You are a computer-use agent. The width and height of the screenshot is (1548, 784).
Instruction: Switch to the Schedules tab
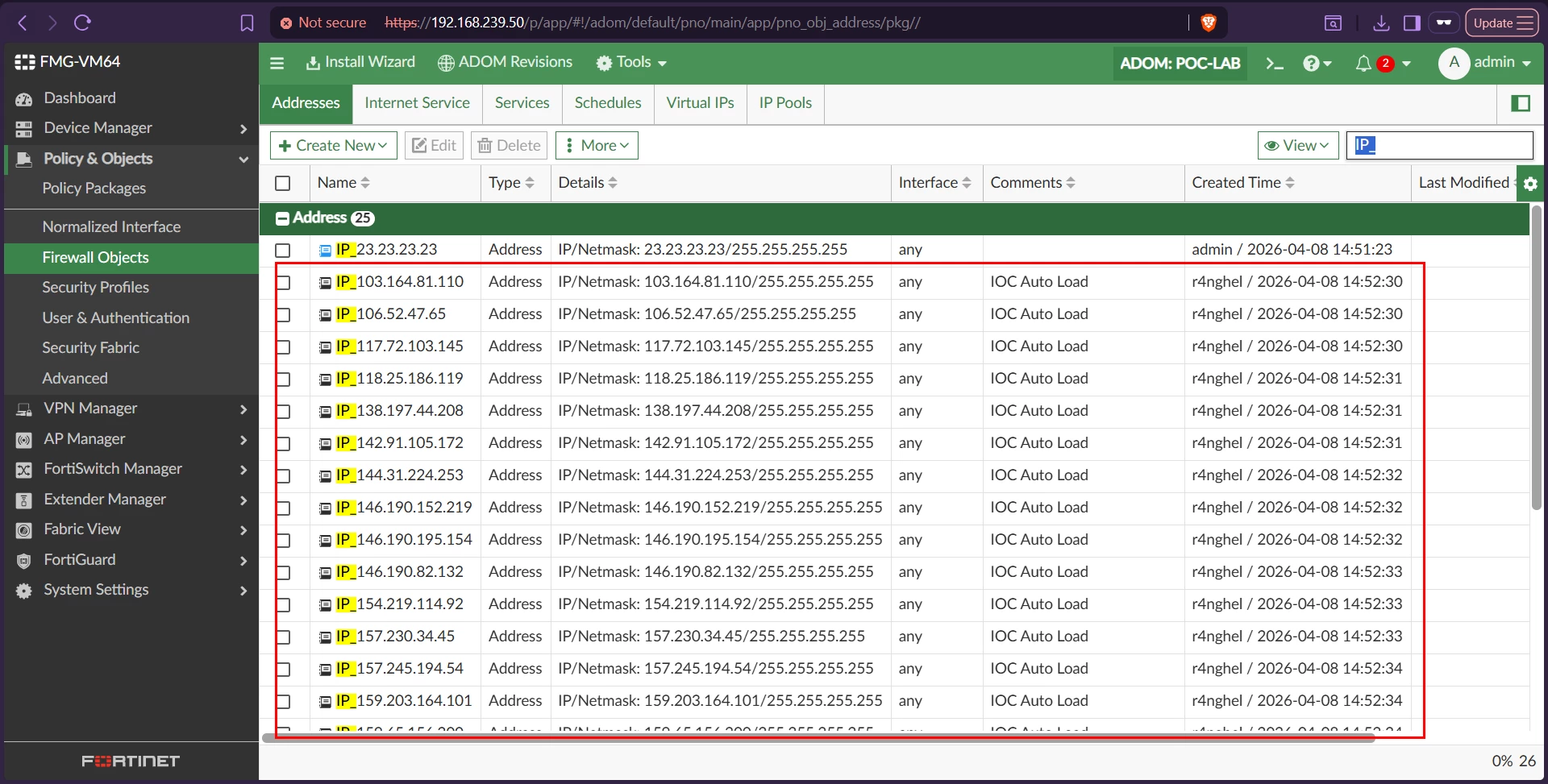click(608, 103)
